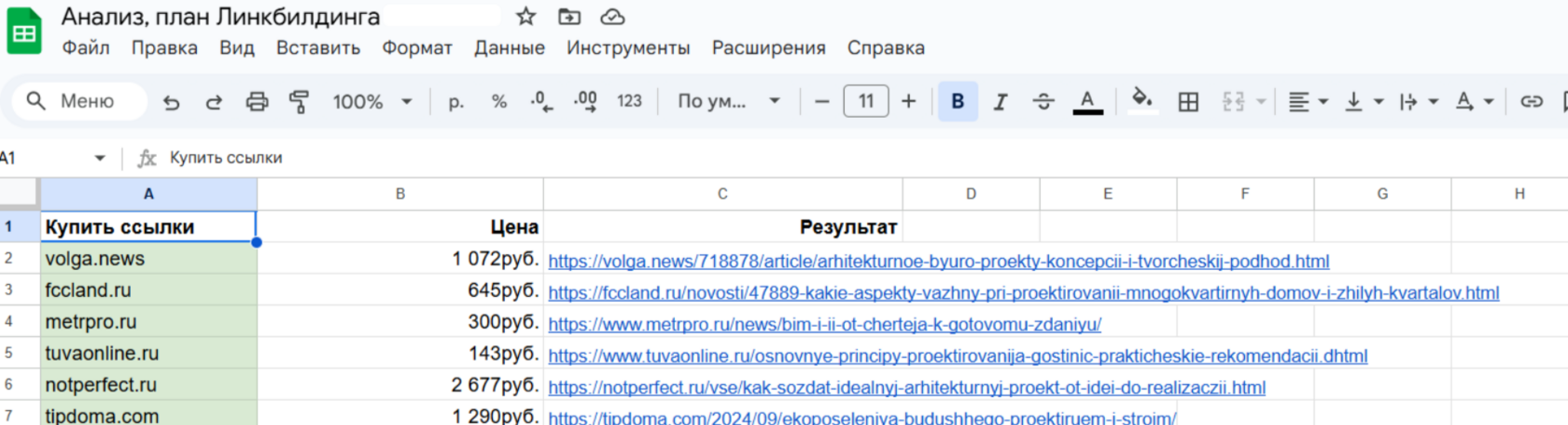Select cell tipdoma.com

coord(148,414)
